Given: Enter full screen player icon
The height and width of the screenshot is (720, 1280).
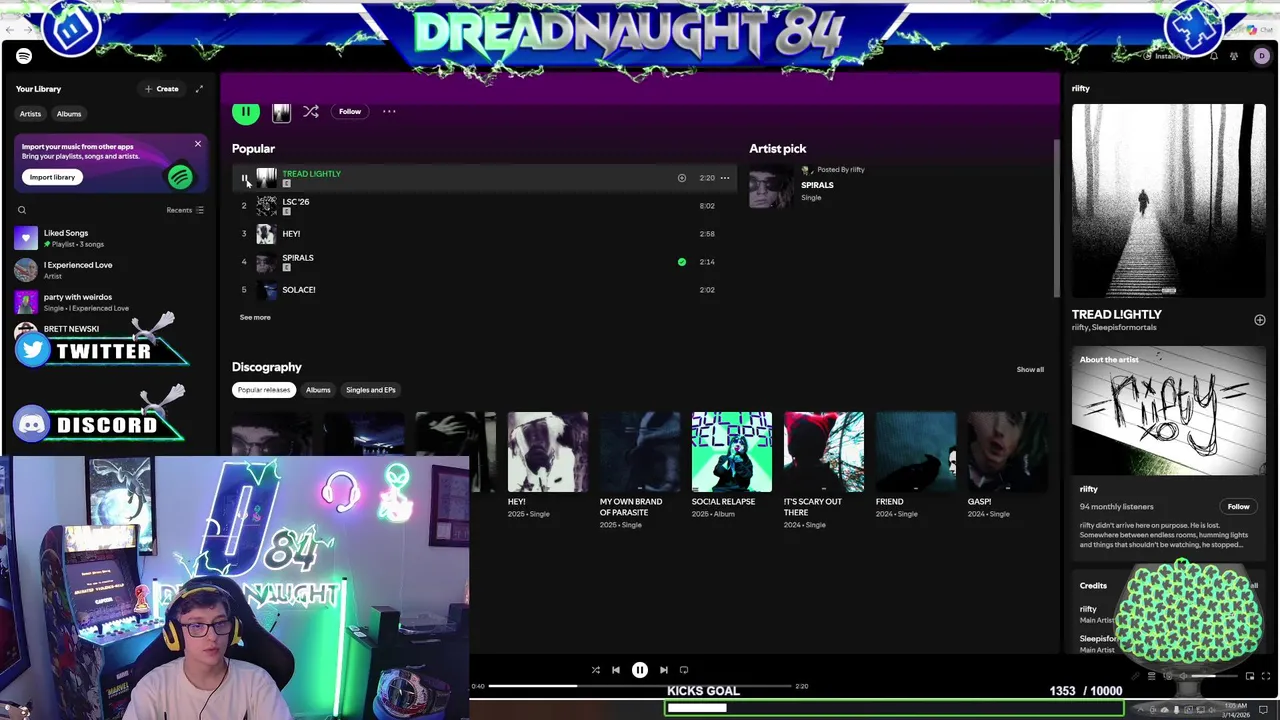Looking at the screenshot, I should pos(1265,677).
